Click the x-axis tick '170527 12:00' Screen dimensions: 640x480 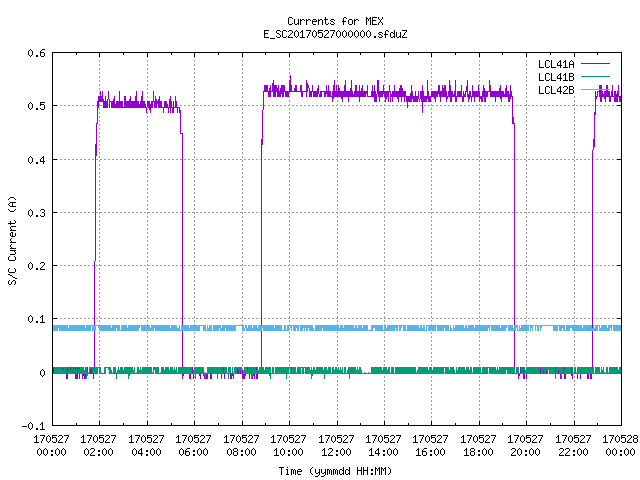tap(336, 446)
